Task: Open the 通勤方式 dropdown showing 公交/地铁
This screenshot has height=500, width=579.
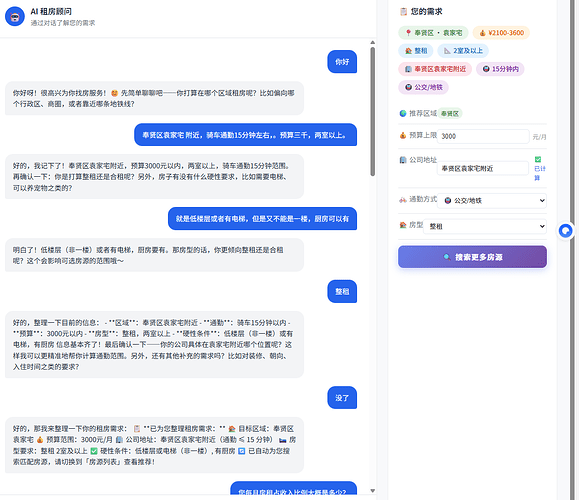Action: (x=492, y=201)
